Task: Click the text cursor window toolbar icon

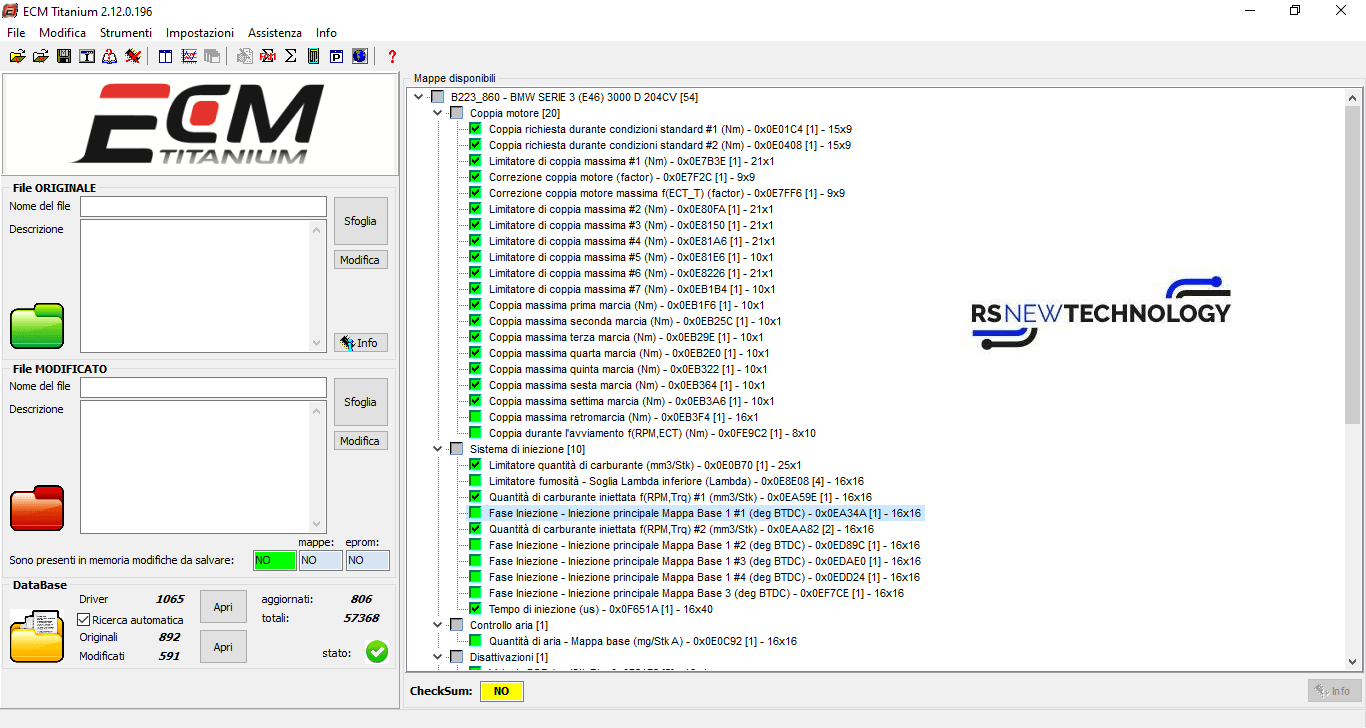Action: [87, 56]
